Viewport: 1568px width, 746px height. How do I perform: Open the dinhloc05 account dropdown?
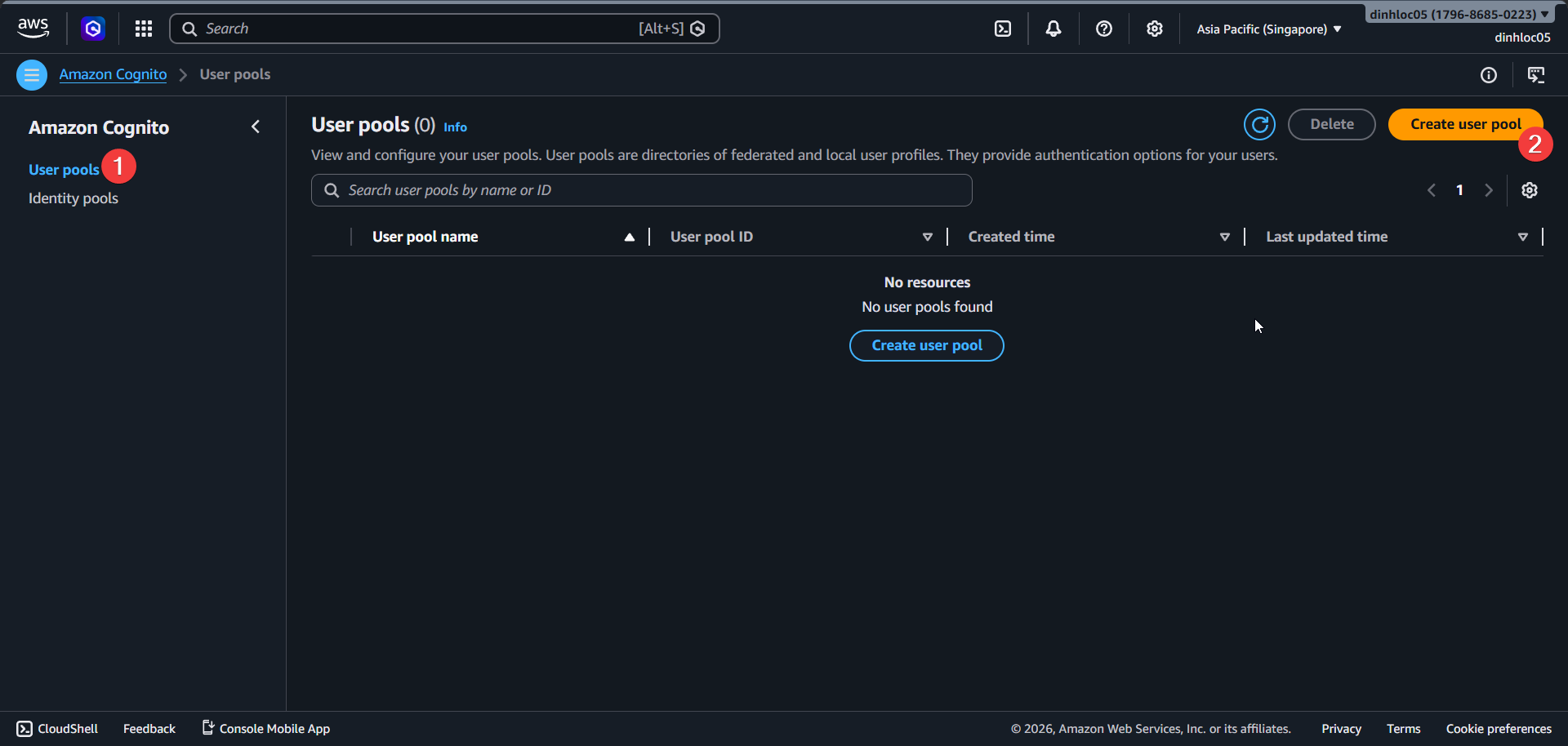pos(1459,13)
